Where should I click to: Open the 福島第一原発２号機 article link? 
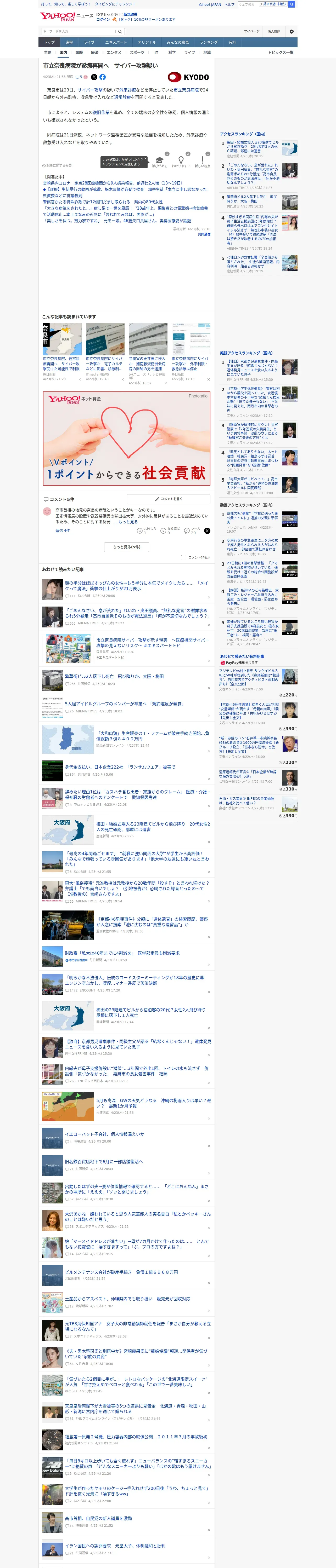[x=136, y=1437]
